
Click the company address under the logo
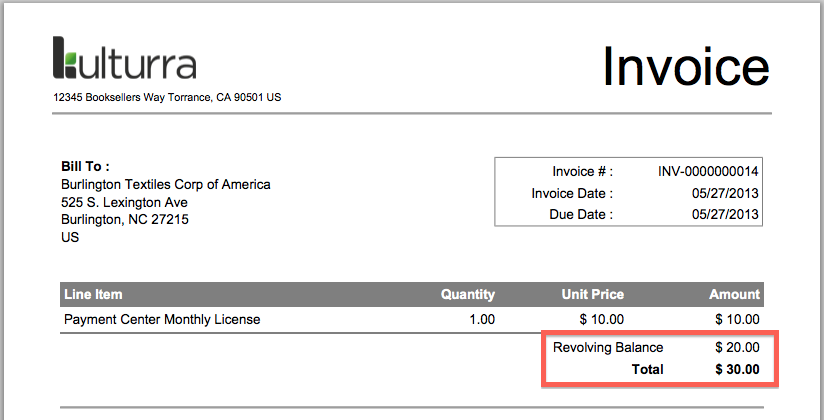167,98
